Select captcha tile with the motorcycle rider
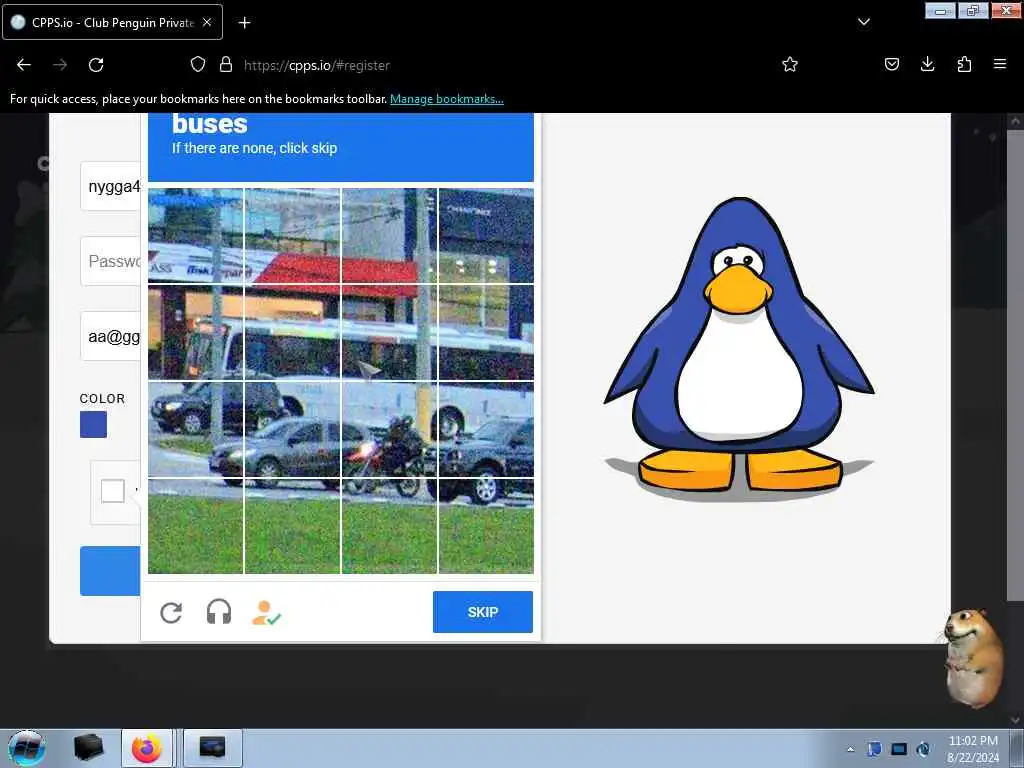 click(x=389, y=430)
